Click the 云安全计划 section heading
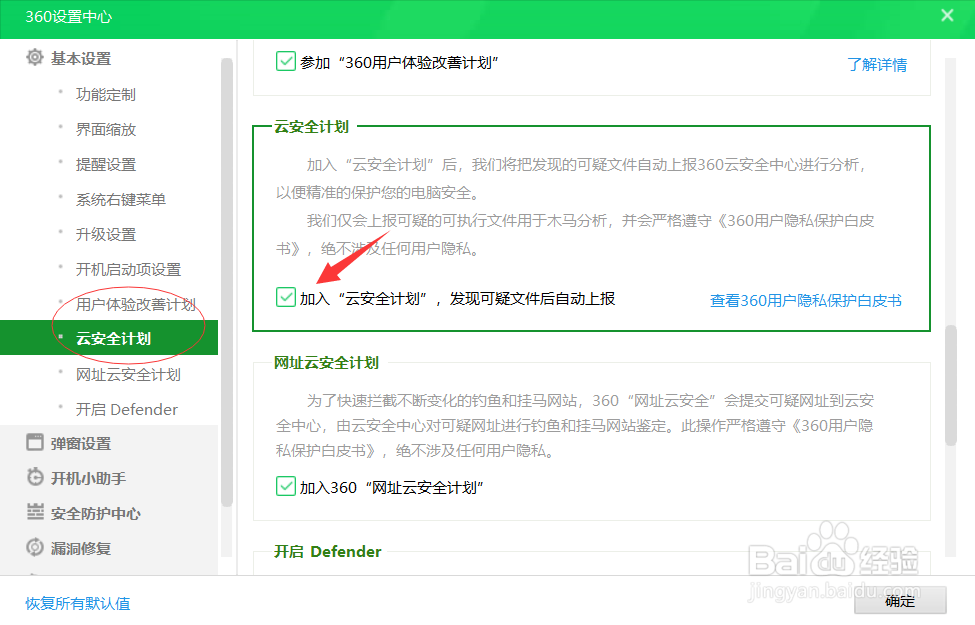Viewport: 975px width, 625px height. pos(312,127)
